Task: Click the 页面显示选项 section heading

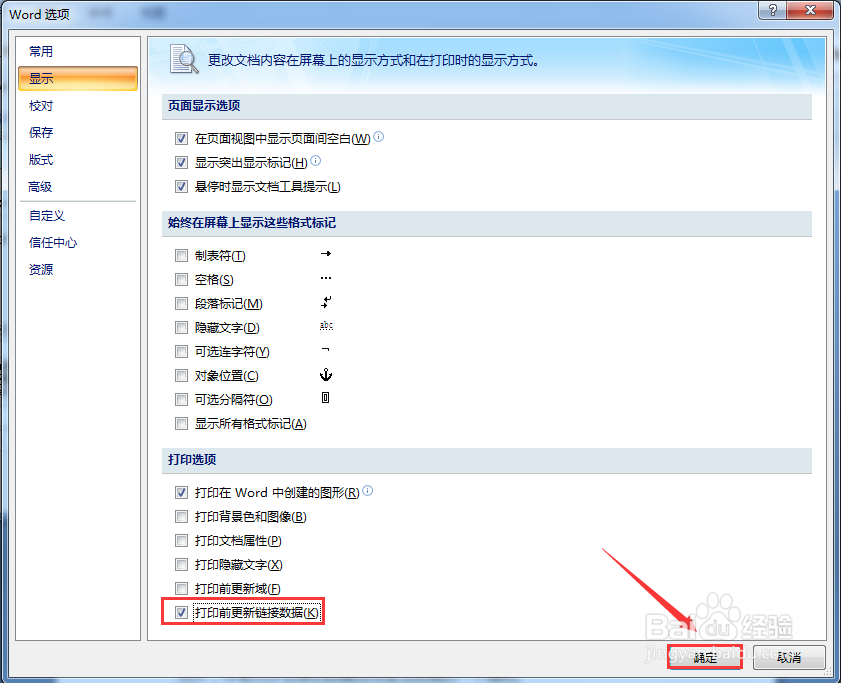Action: tap(204, 106)
